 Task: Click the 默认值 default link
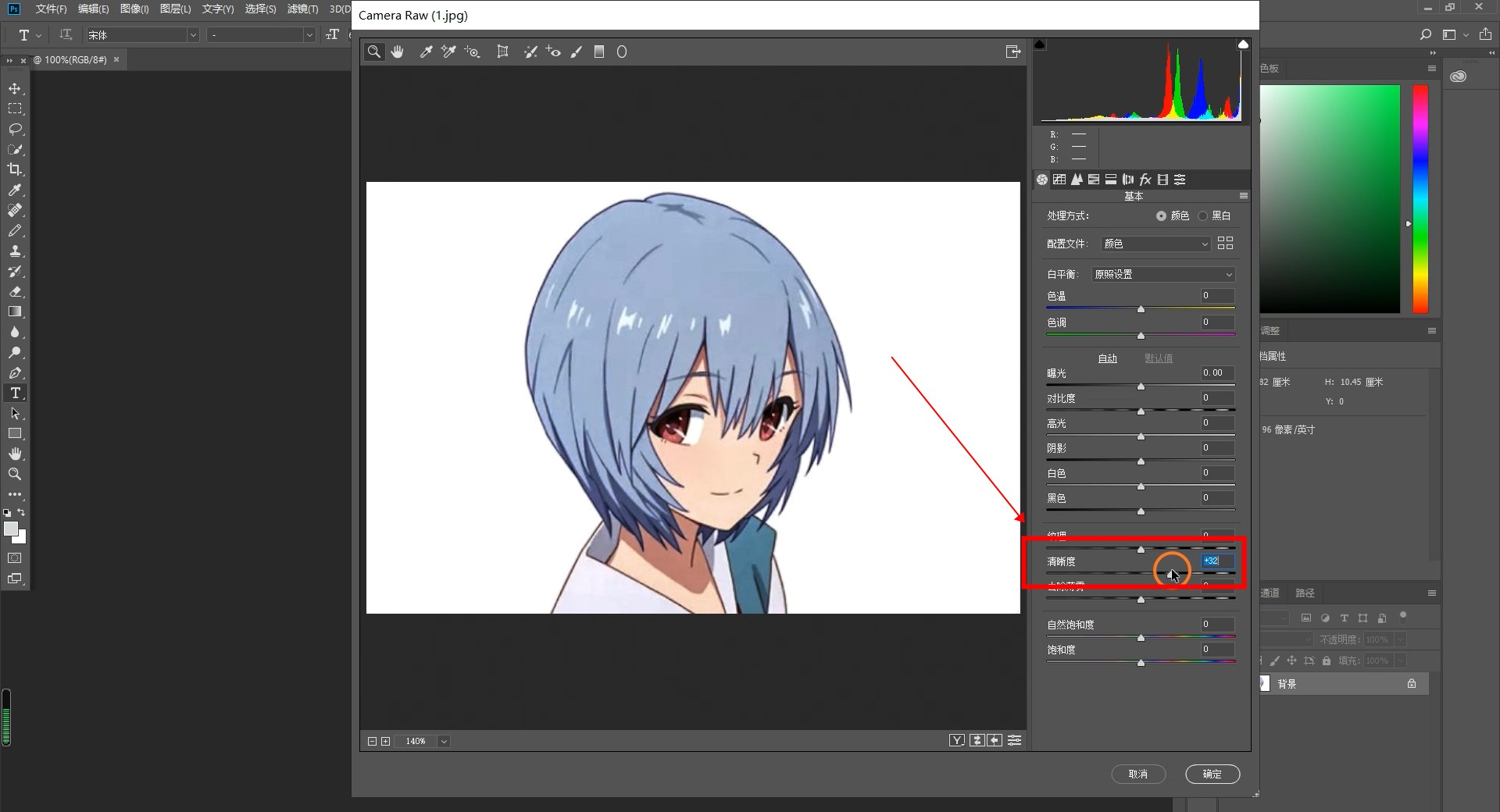pyautogui.click(x=1159, y=358)
